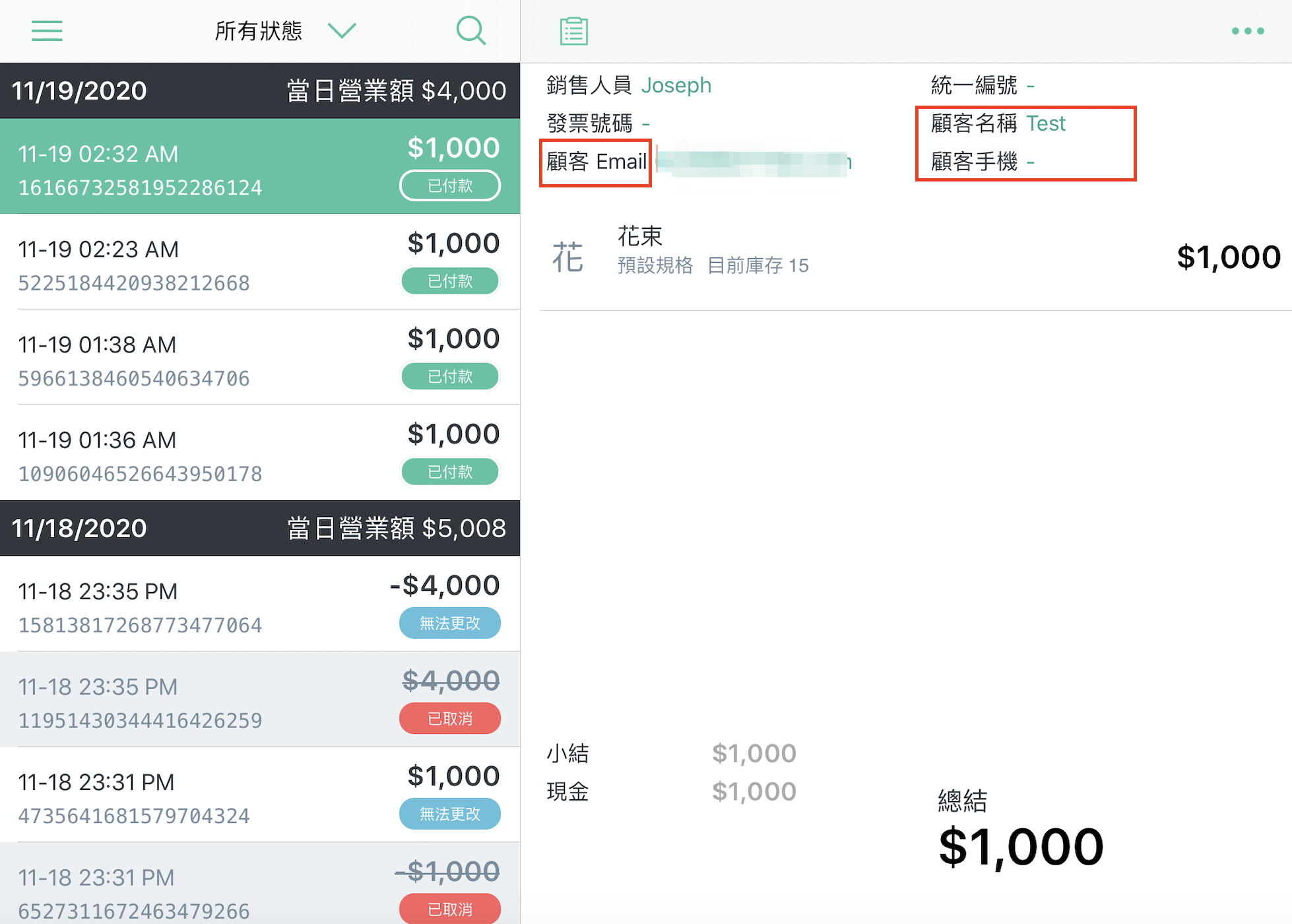Viewport: 1292px width, 924px height.
Task: Click the 花 product thumbnail
Action: pos(567,257)
